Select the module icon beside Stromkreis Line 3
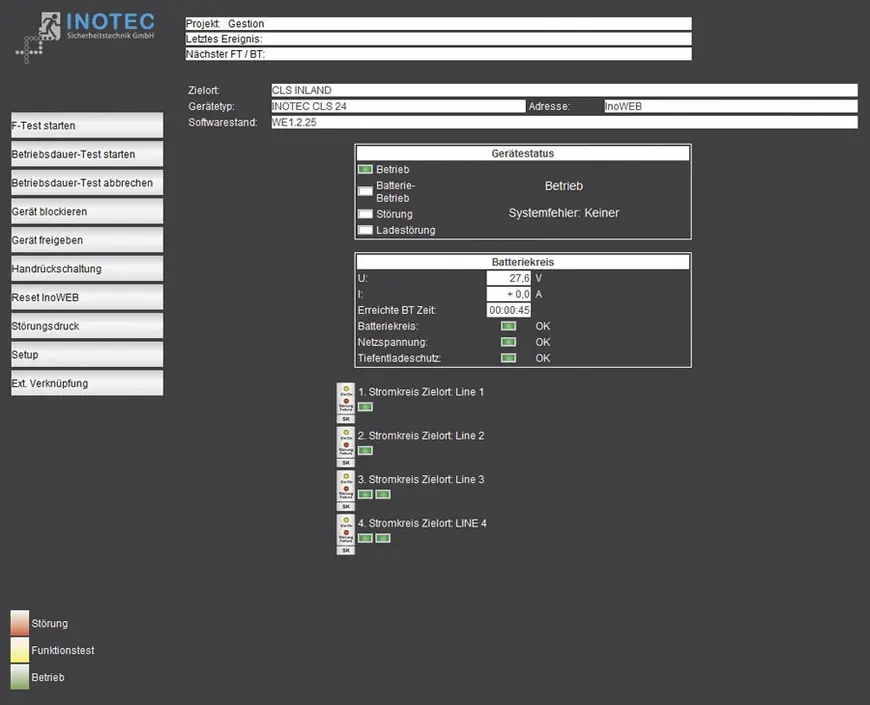Viewport: 870px width, 705px height. (x=345, y=486)
